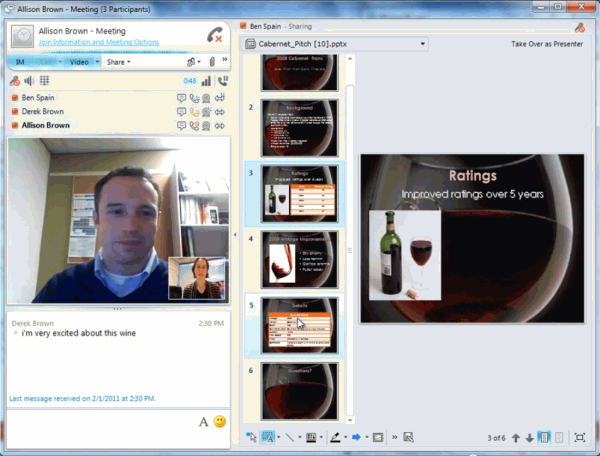Click the attachment paperclip icon

coord(212,62)
